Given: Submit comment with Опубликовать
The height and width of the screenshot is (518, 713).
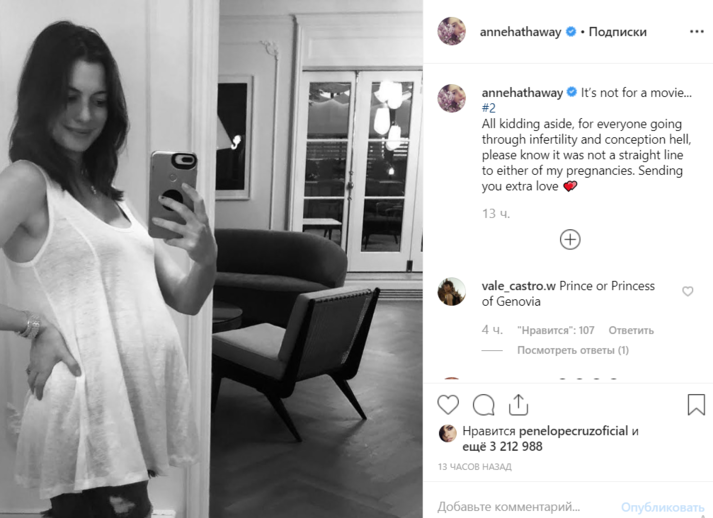Looking at the screenshot, I should pyautogui.click(x=663, y=507).
